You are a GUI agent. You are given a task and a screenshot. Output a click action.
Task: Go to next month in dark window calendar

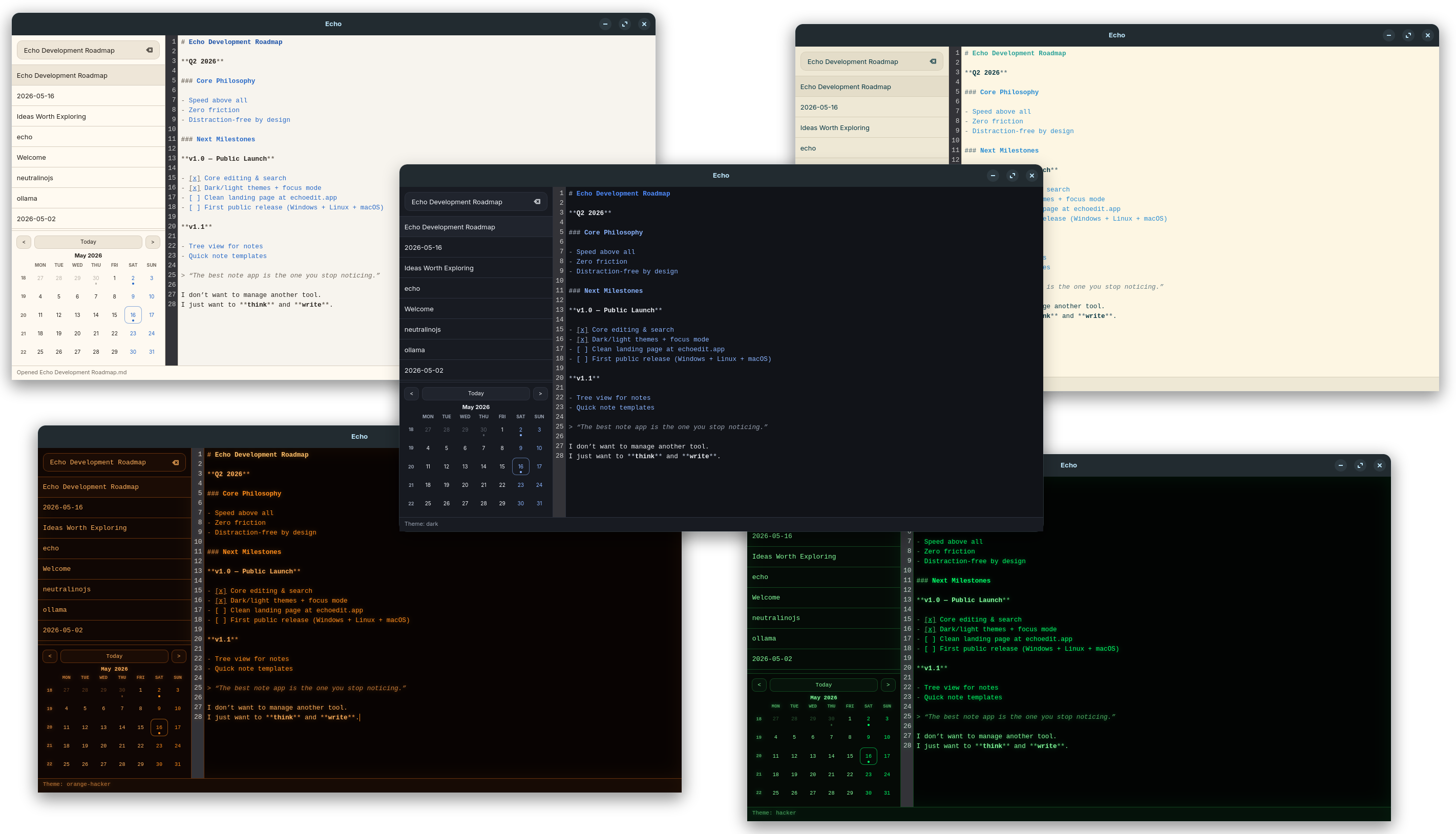(x=540, y=394)
